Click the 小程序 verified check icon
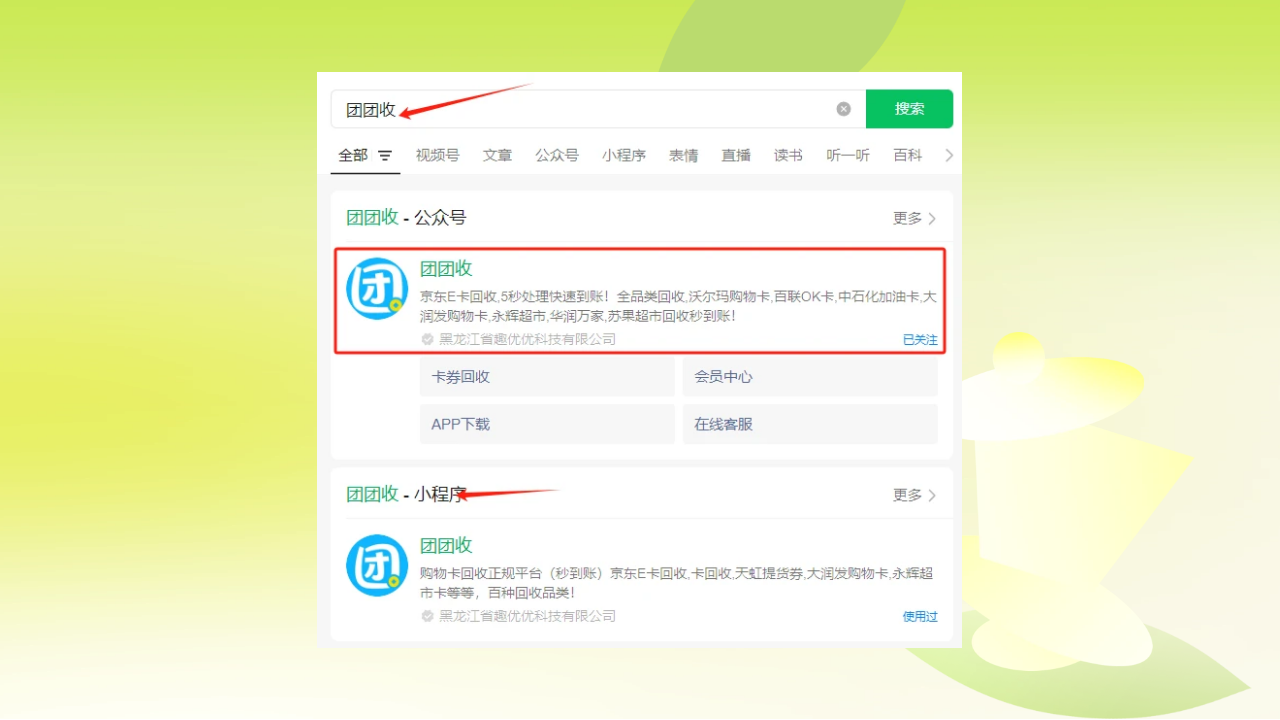Viewport: 1280px width, 720px height. click(427, 616)
